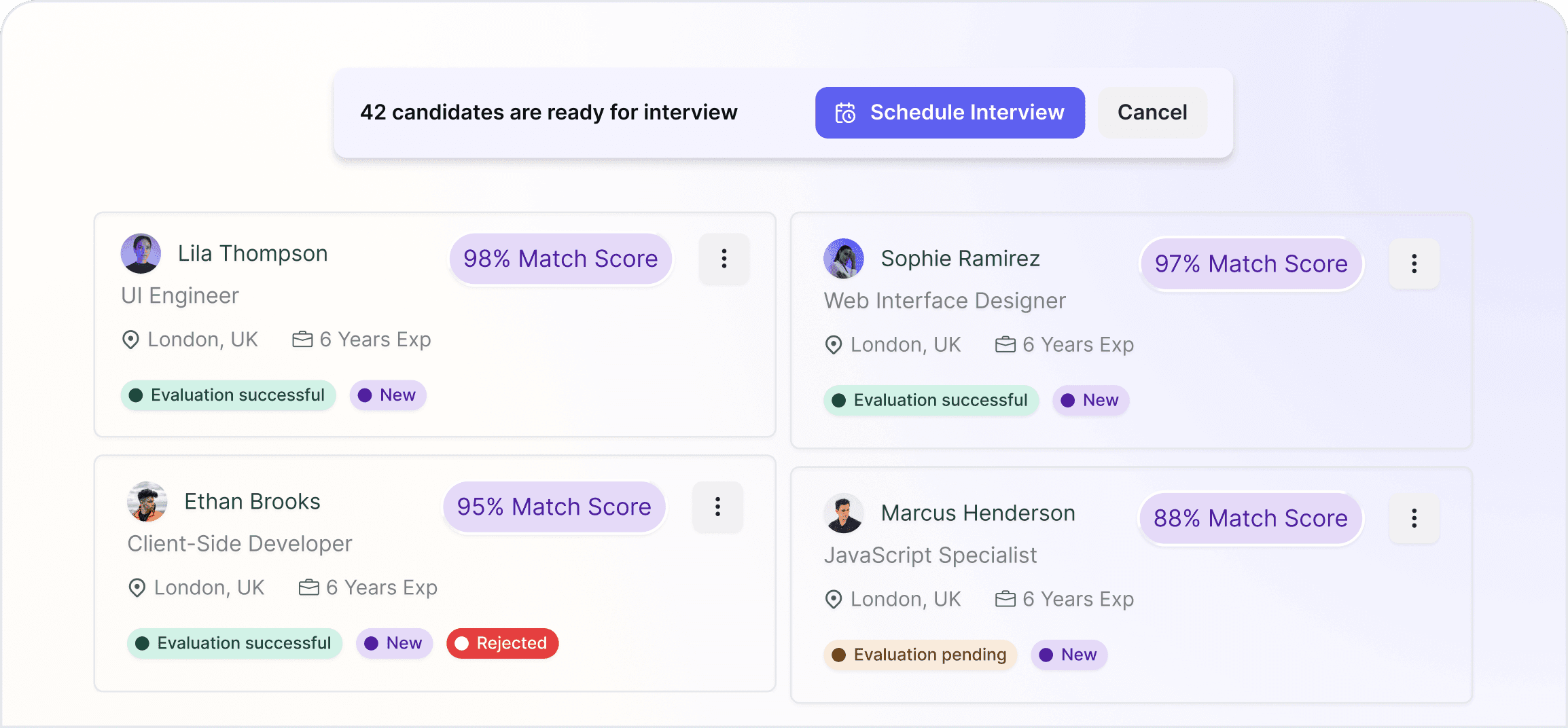Click Ethan Brooks' profile avatar
This screenshot has width=1568, height=728.
tap(147, 502)
